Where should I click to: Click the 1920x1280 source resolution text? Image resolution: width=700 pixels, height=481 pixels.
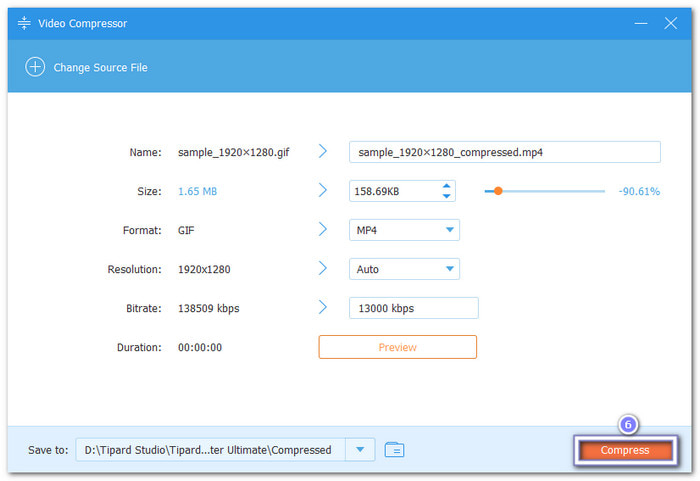[204, 269]
